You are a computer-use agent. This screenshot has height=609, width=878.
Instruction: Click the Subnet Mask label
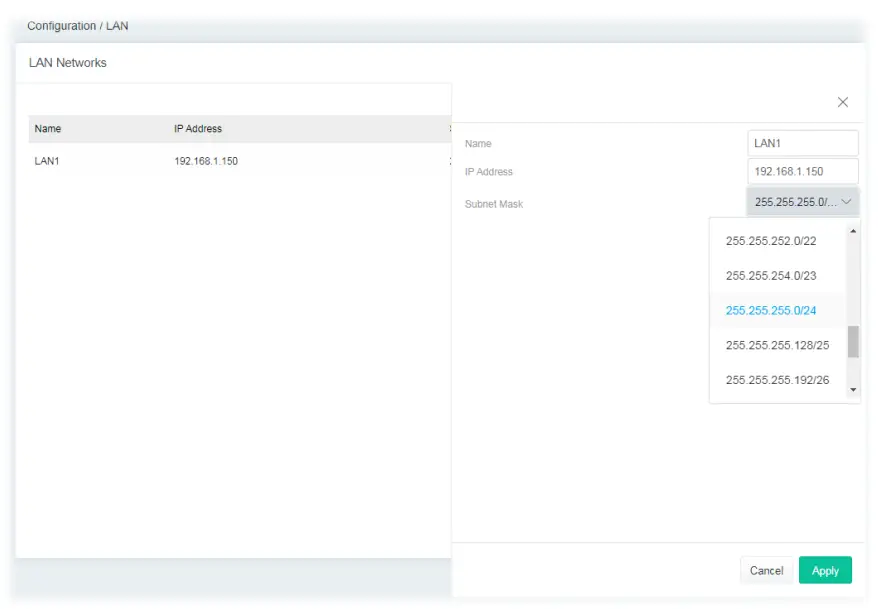[x=494, y=204]
